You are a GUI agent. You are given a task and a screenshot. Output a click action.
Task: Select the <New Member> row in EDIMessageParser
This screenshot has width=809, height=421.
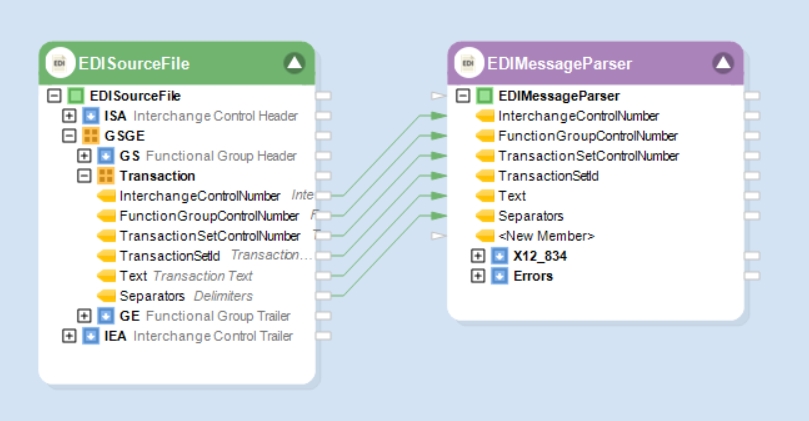pyautogui.click(x=535, y=236)
